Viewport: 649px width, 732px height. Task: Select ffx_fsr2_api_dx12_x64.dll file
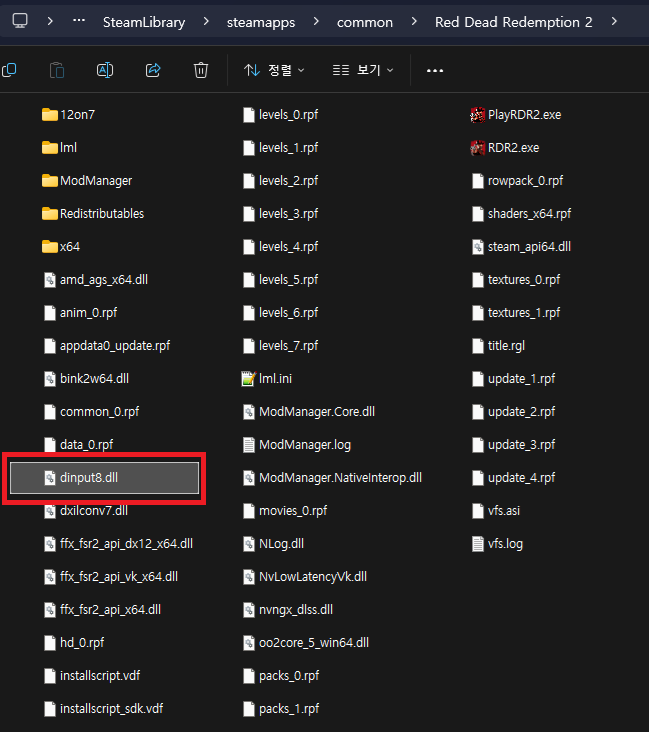[118, 544]
